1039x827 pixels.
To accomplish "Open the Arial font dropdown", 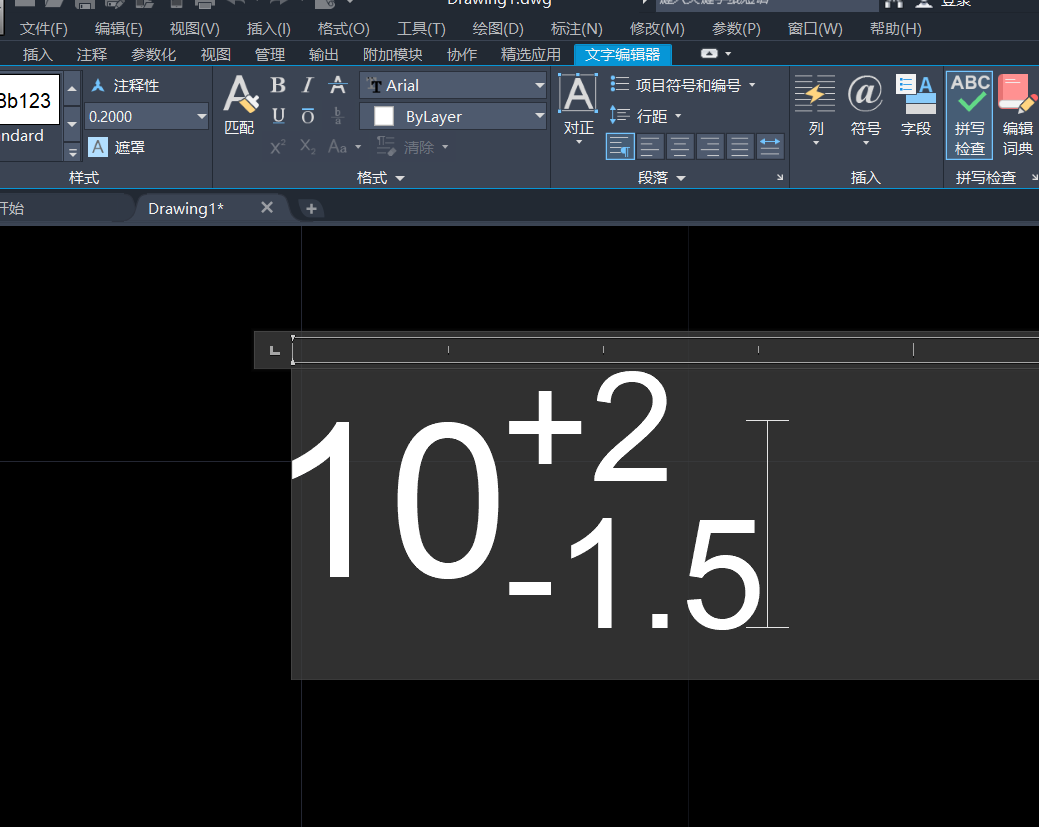I will pyautogui.click(x=539, y=86).
